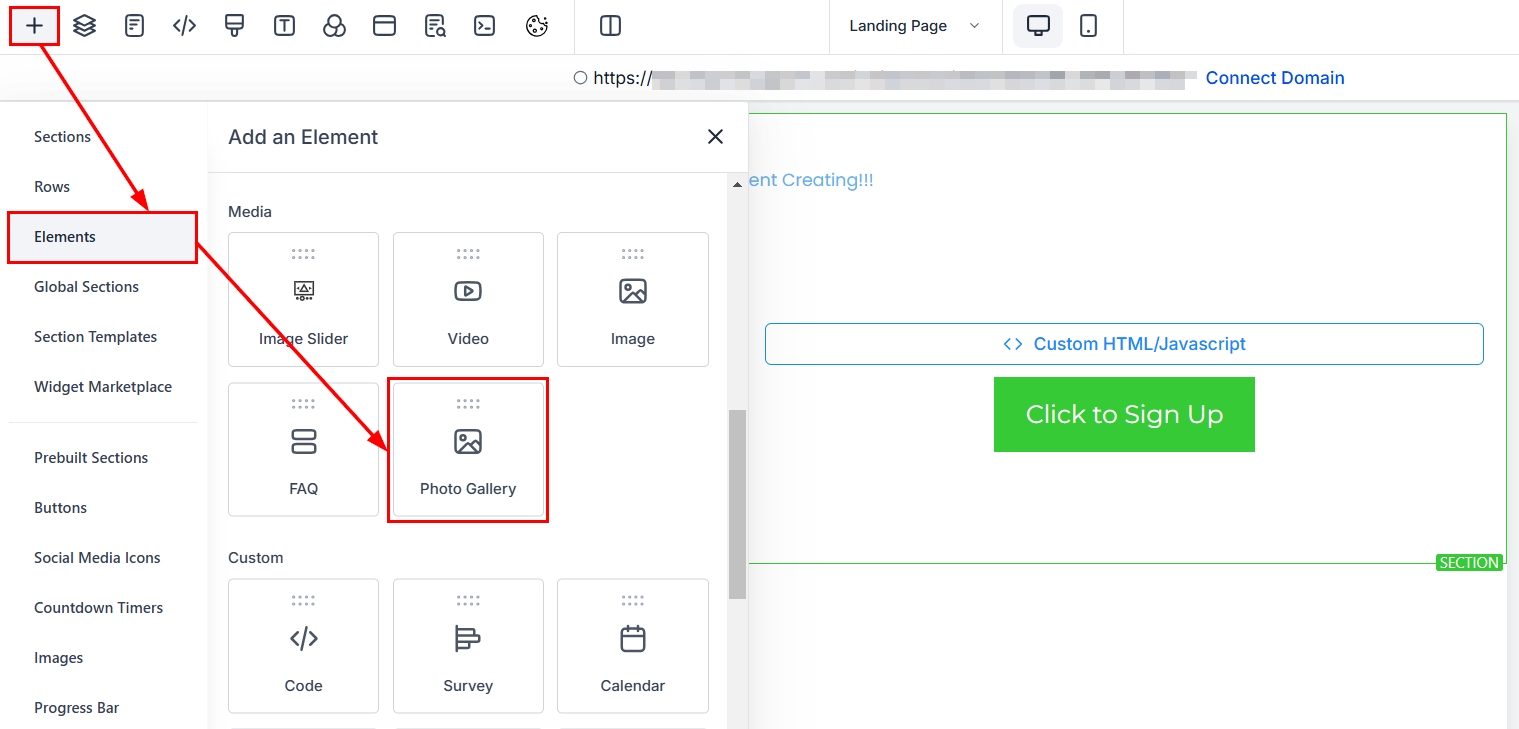
Task: Open Buttons prebuilt category
Action: point(60,508)
